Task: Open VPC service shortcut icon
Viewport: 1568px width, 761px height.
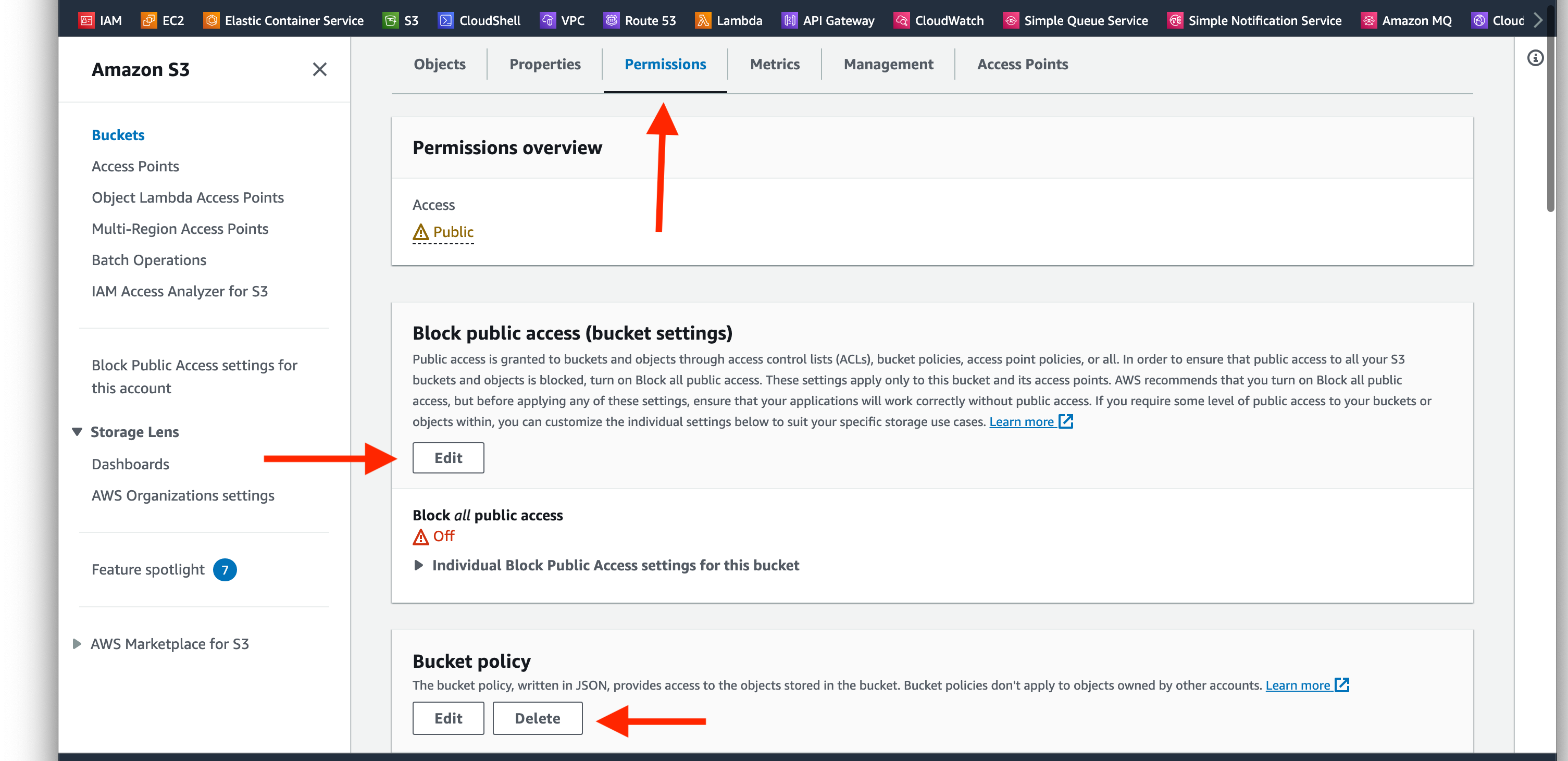Action: point(548,21)
